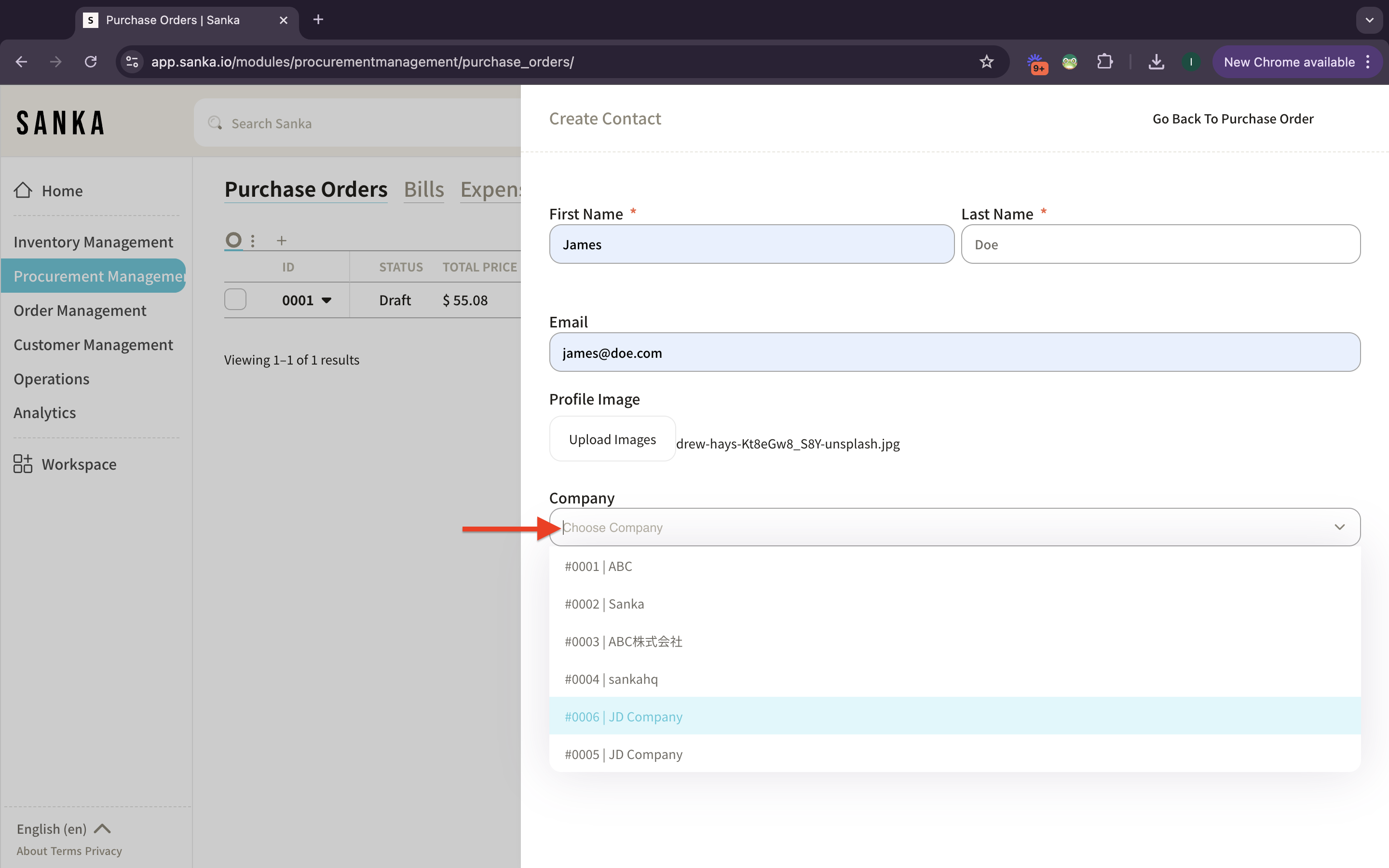Click the green frog extension icon
The image size is (1389, 868).
[x=1069, y=62]
